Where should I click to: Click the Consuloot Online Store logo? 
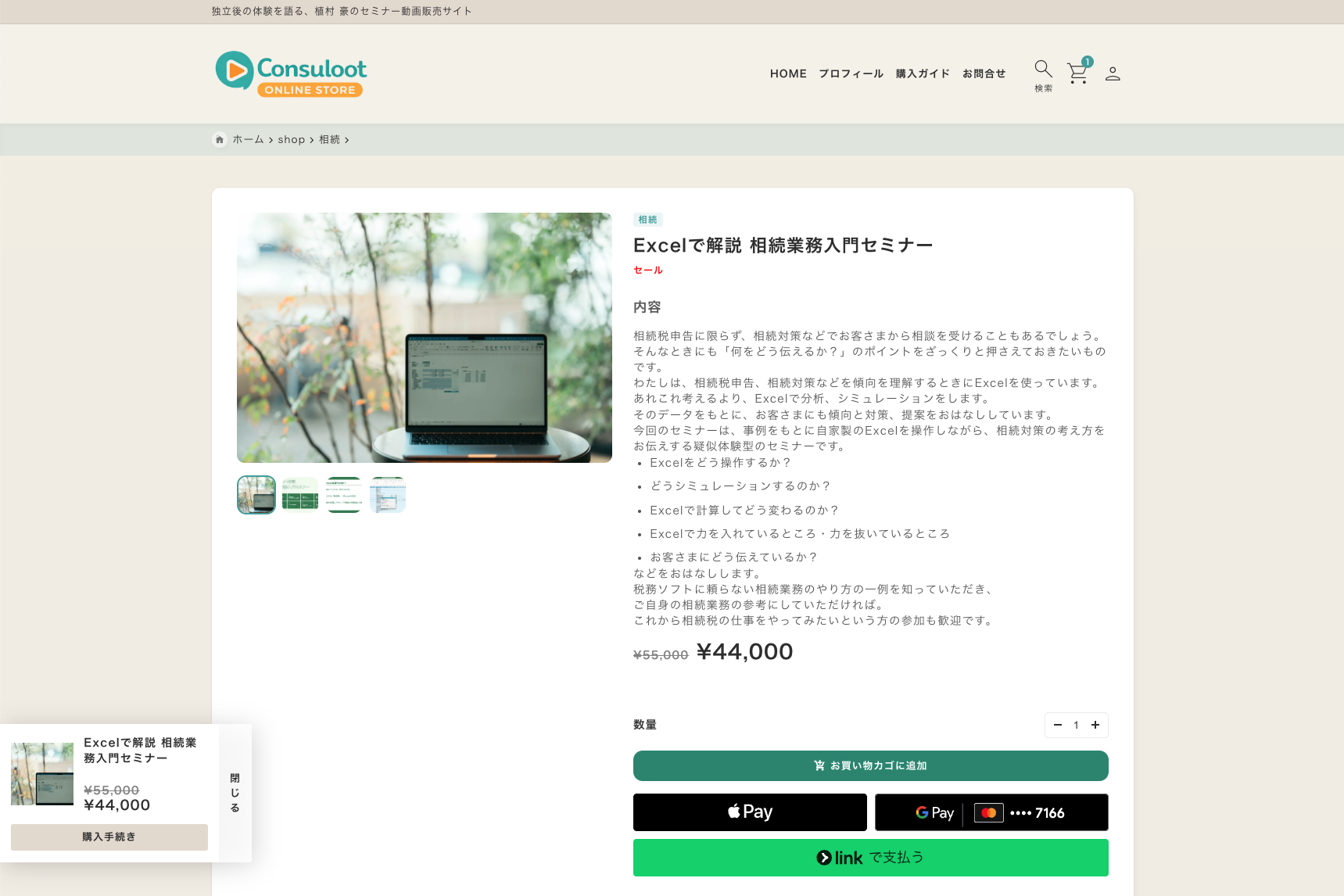[291, 74]
